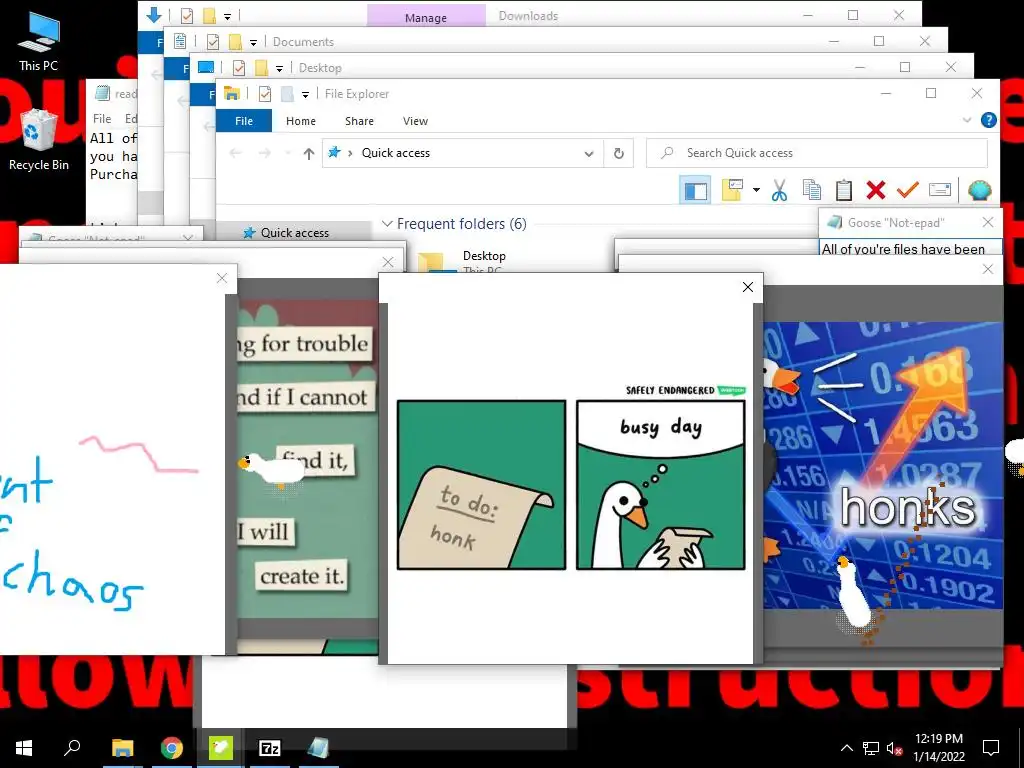Viewport: 1024px width, 768px height.
Task: Click the Copy icon in File Explorer toolbar
Action: coord(812,190)
